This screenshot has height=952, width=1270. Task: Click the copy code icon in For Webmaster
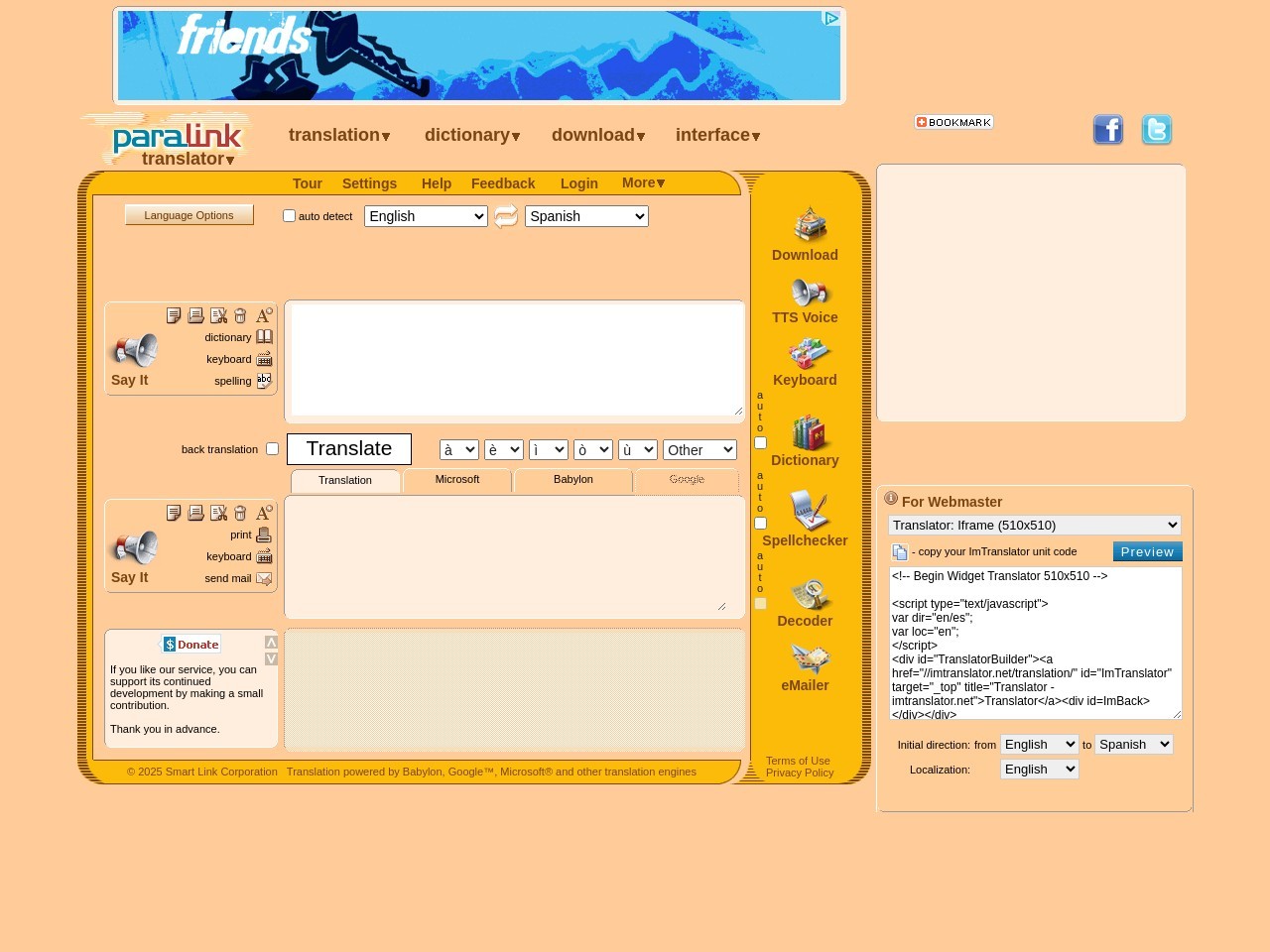pos(900,552)
